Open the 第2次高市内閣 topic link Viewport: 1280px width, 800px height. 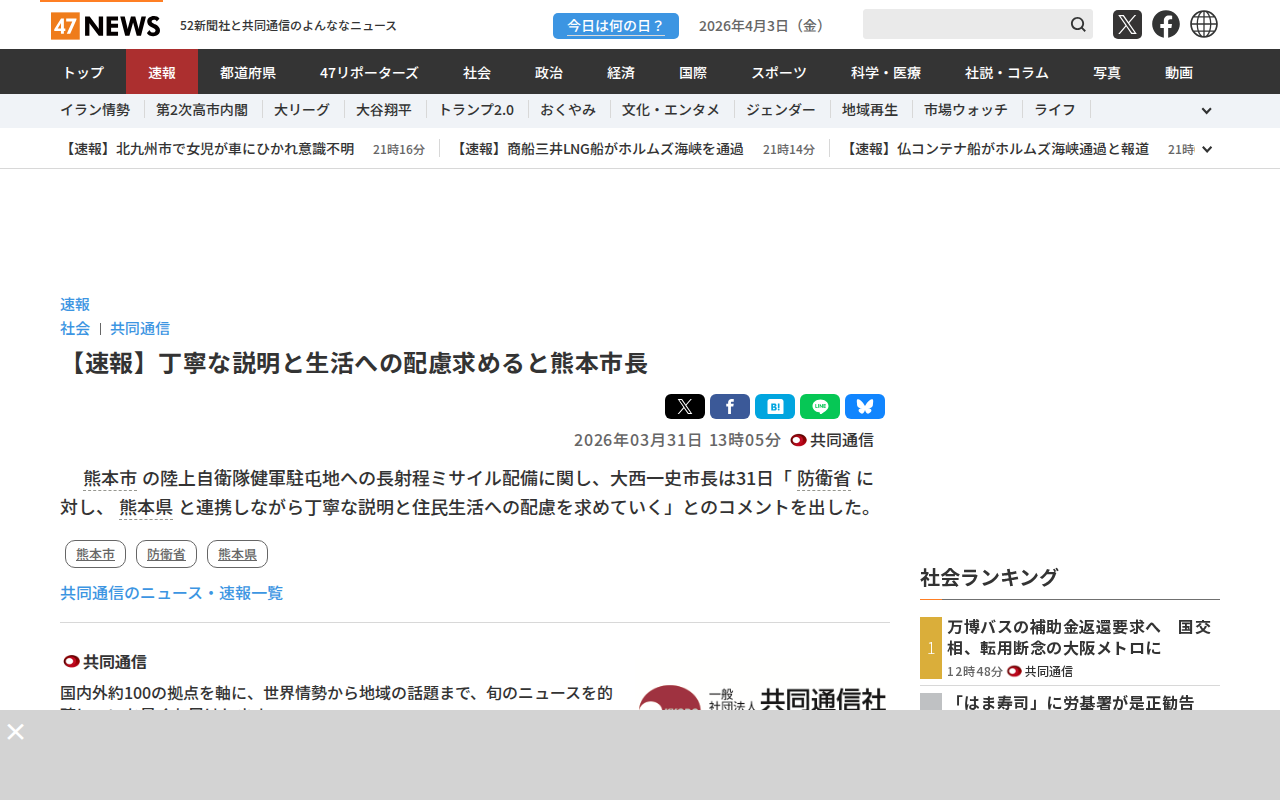(202, 110)
